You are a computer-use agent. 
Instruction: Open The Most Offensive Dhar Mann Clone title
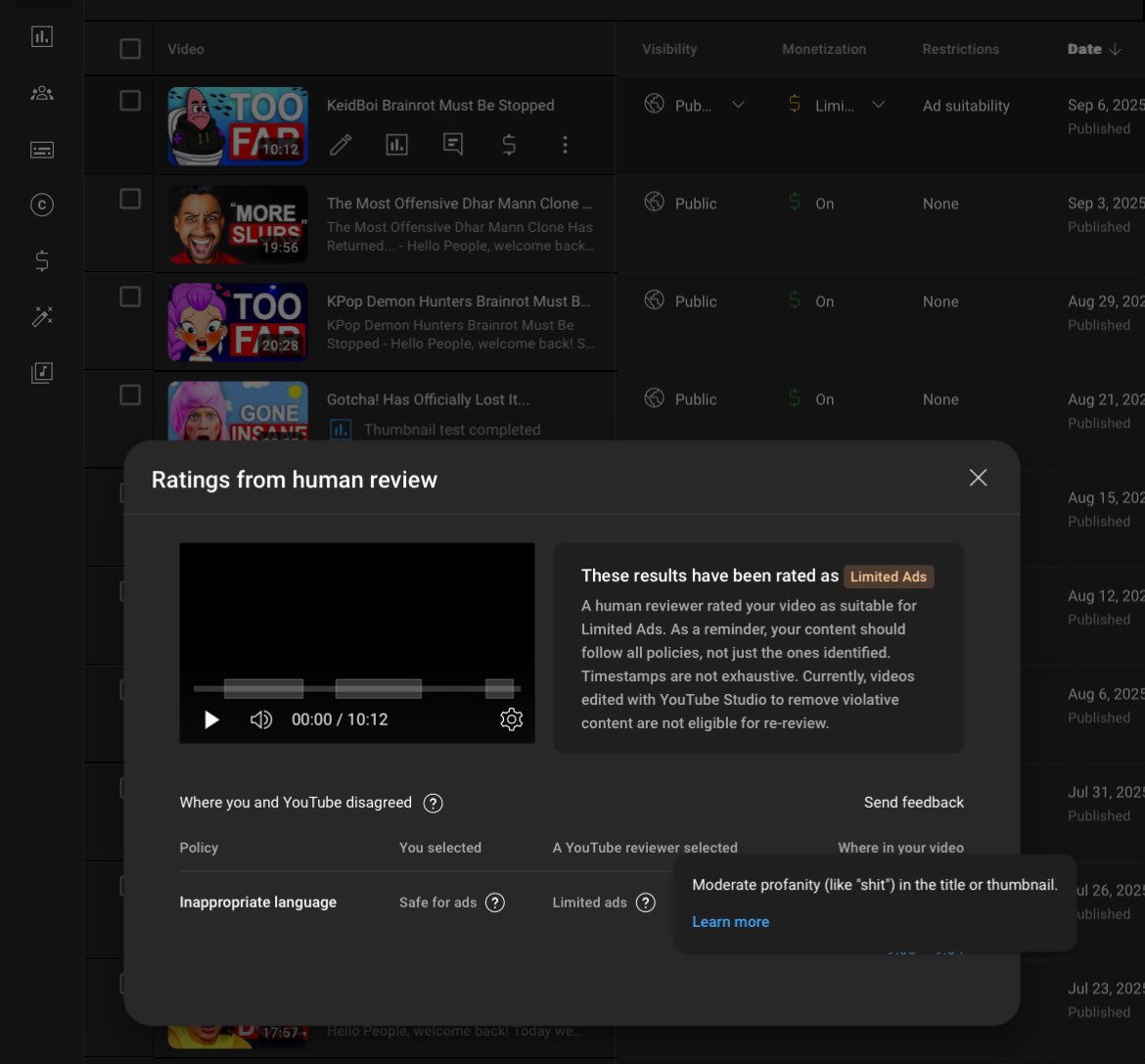pos(459,203)
